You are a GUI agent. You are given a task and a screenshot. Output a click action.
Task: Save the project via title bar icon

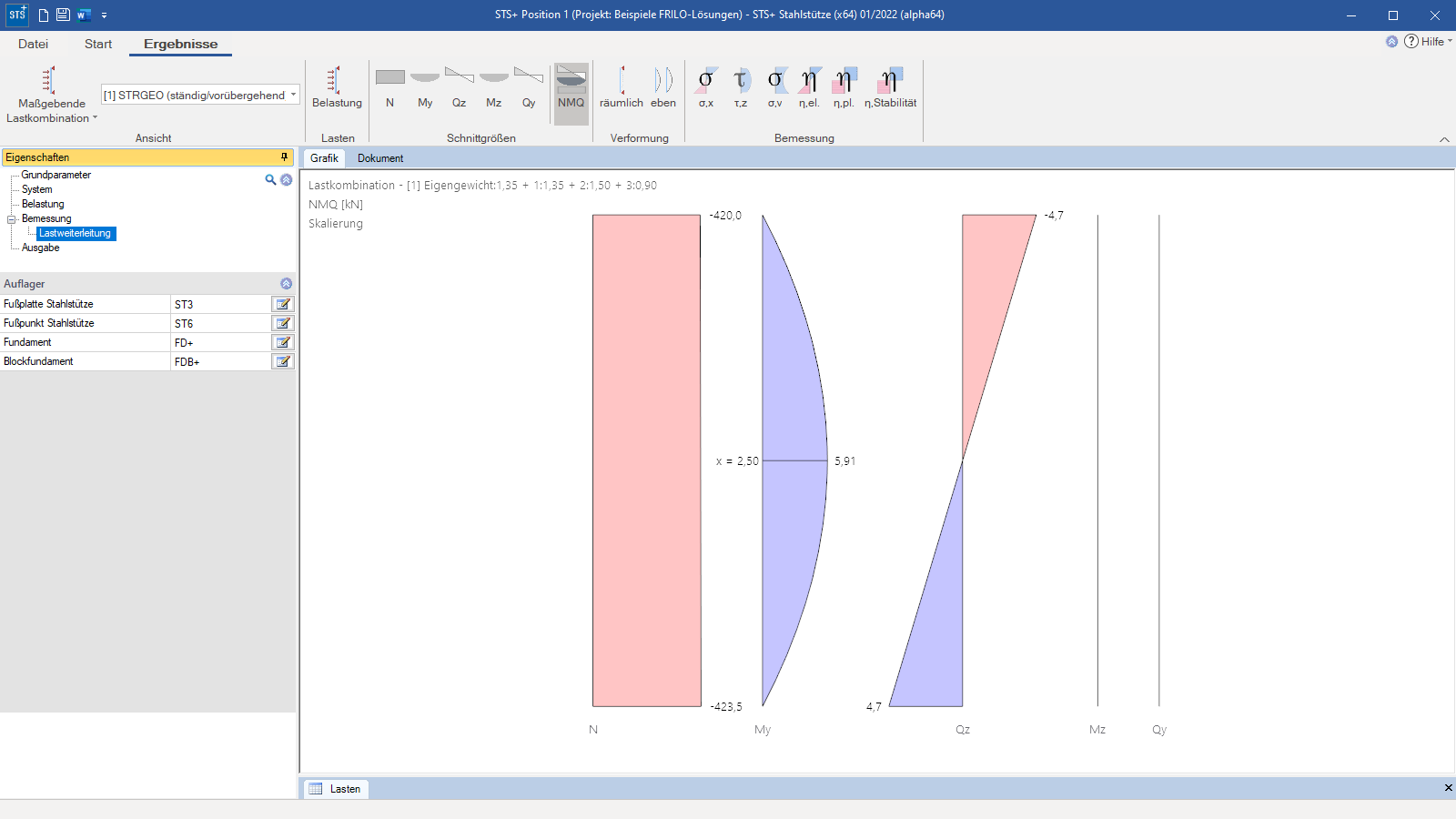63,15
